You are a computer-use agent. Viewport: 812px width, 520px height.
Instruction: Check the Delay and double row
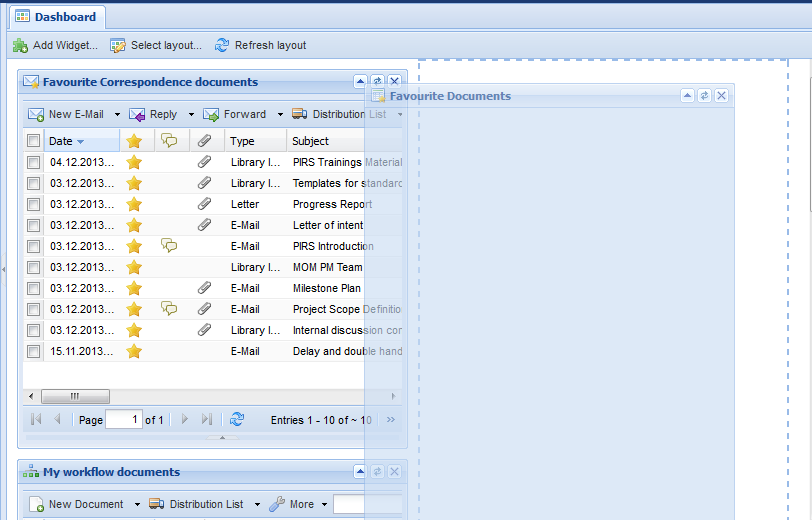[34, 351]
